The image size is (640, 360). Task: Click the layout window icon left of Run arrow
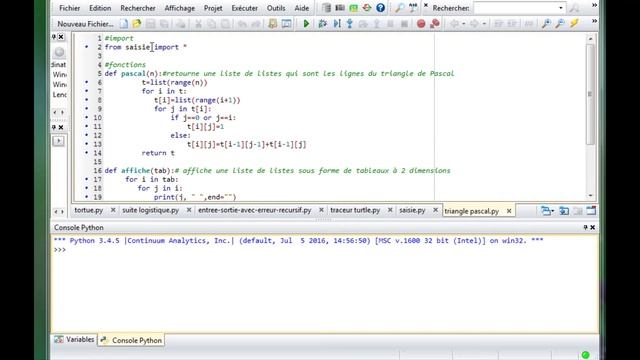tap(287, 24)
